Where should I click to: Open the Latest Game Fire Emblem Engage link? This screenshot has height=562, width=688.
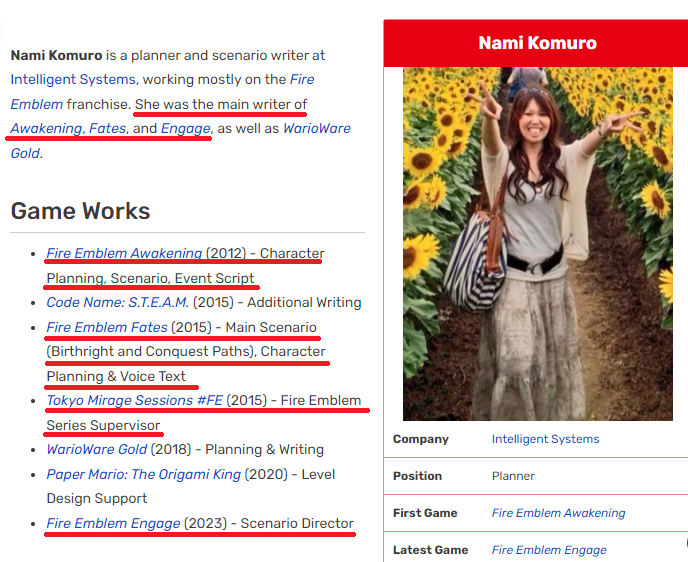(549, 550)
